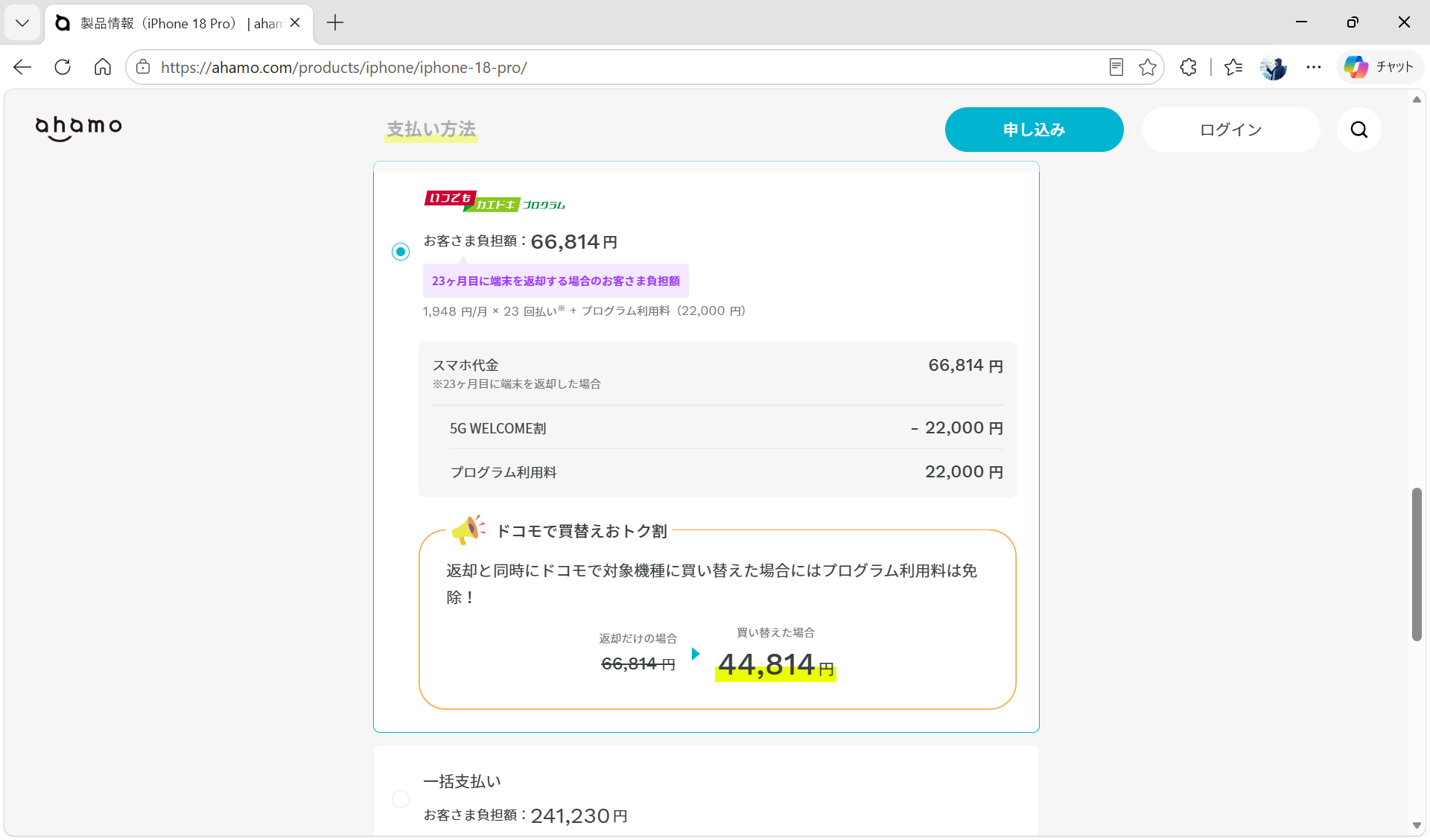Reload the current page
This screenshot has width=1430, height=840.
(63, 67)
